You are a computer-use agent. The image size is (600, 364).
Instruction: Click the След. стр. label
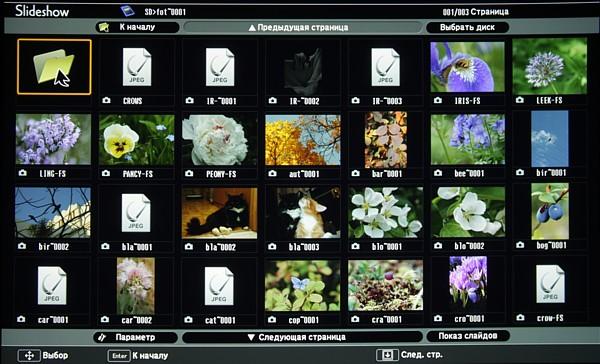(422, 355)
